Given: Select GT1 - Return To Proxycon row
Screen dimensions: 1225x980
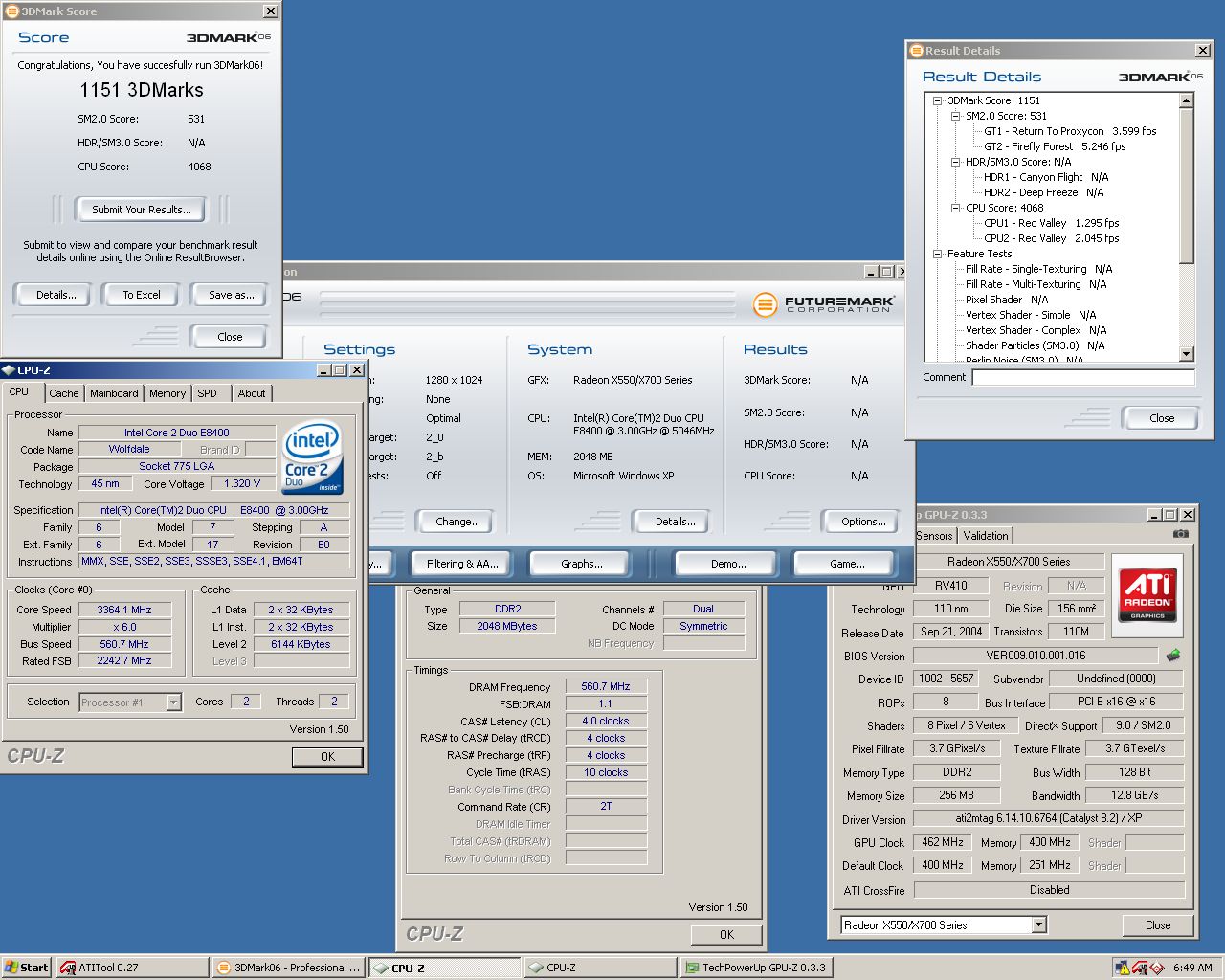Looking at the screenshot, I should pyautogui.click(x=1070, y=131).
